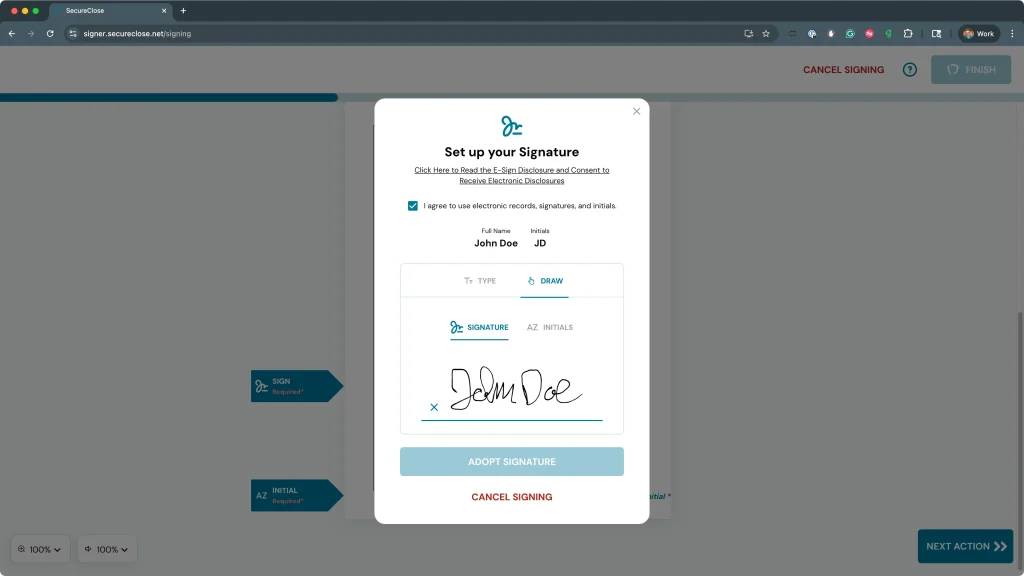Reload the page using browser refresh icon

(x=50, y=33)
